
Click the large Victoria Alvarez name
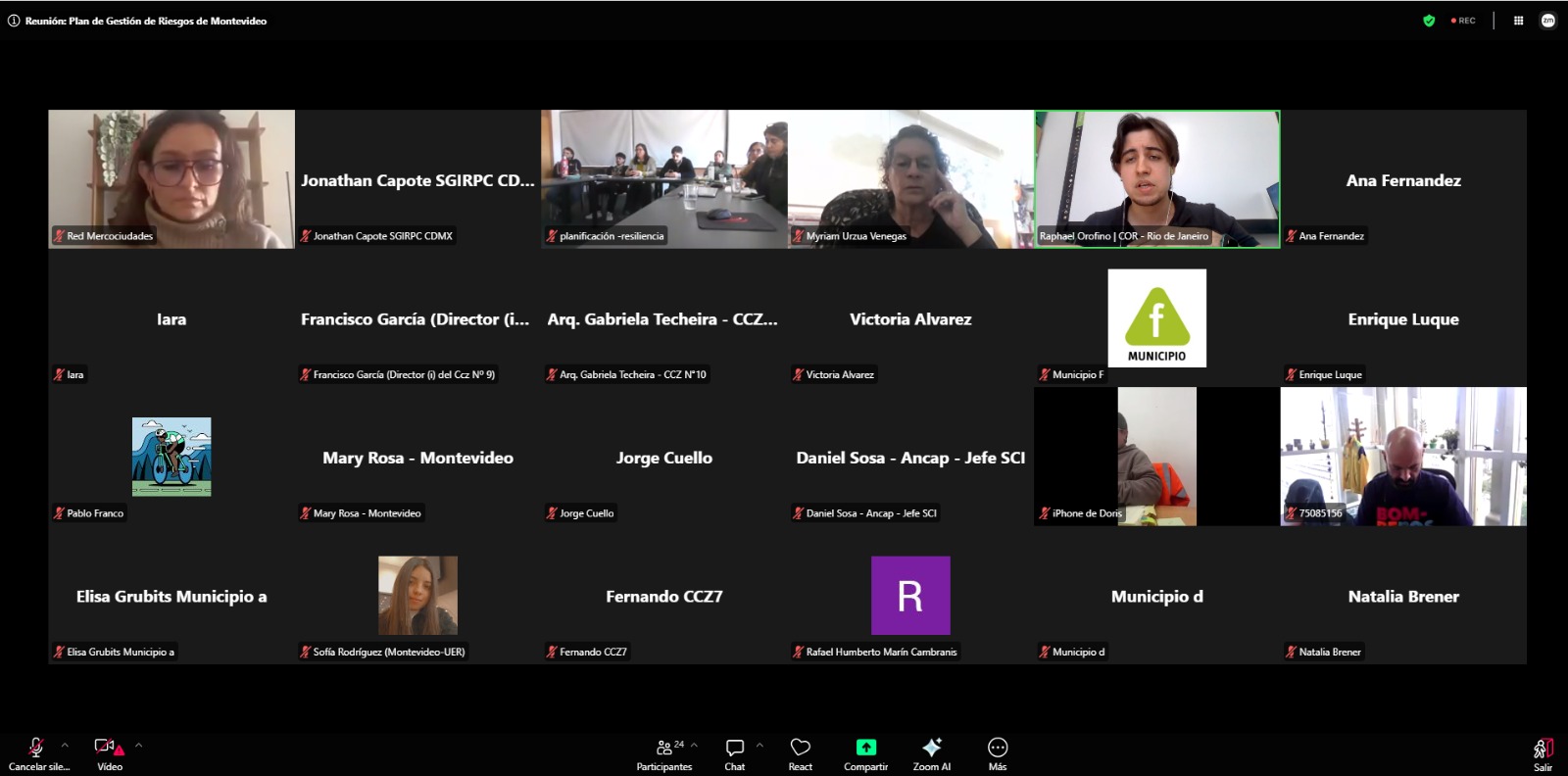pos(910,319)
